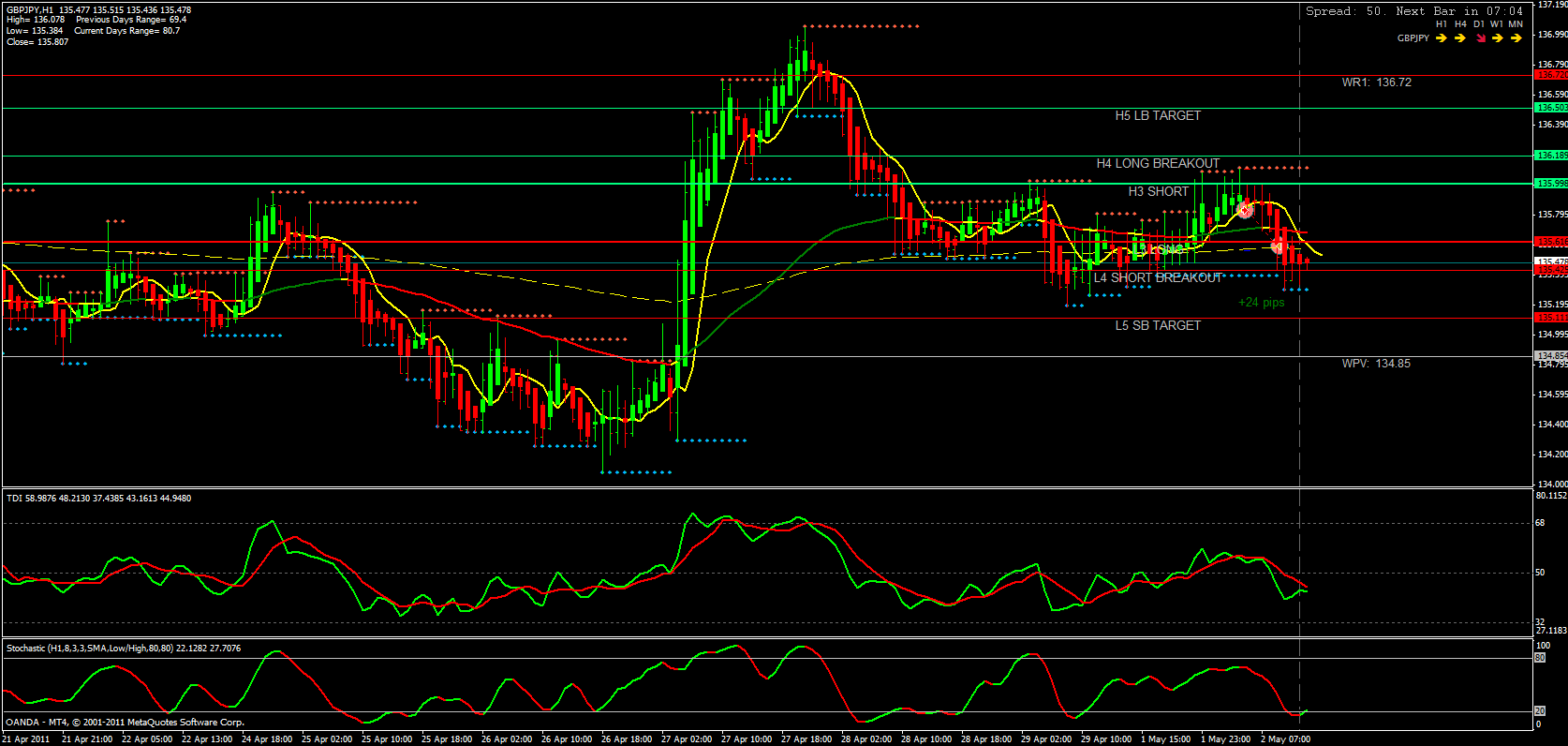Click the H1 trend arrow for GBPJPY
The width and height of the screenshot is (1568, 746).
1442,38
